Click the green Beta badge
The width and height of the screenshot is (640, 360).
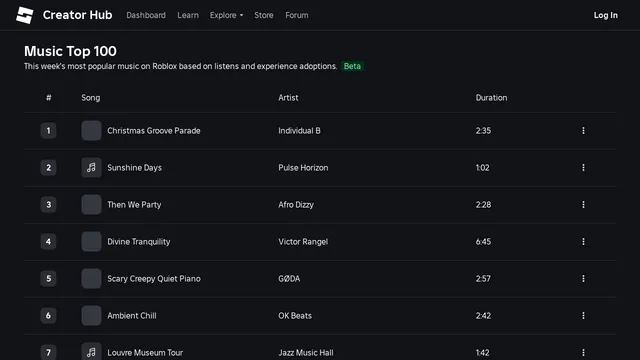352,66
